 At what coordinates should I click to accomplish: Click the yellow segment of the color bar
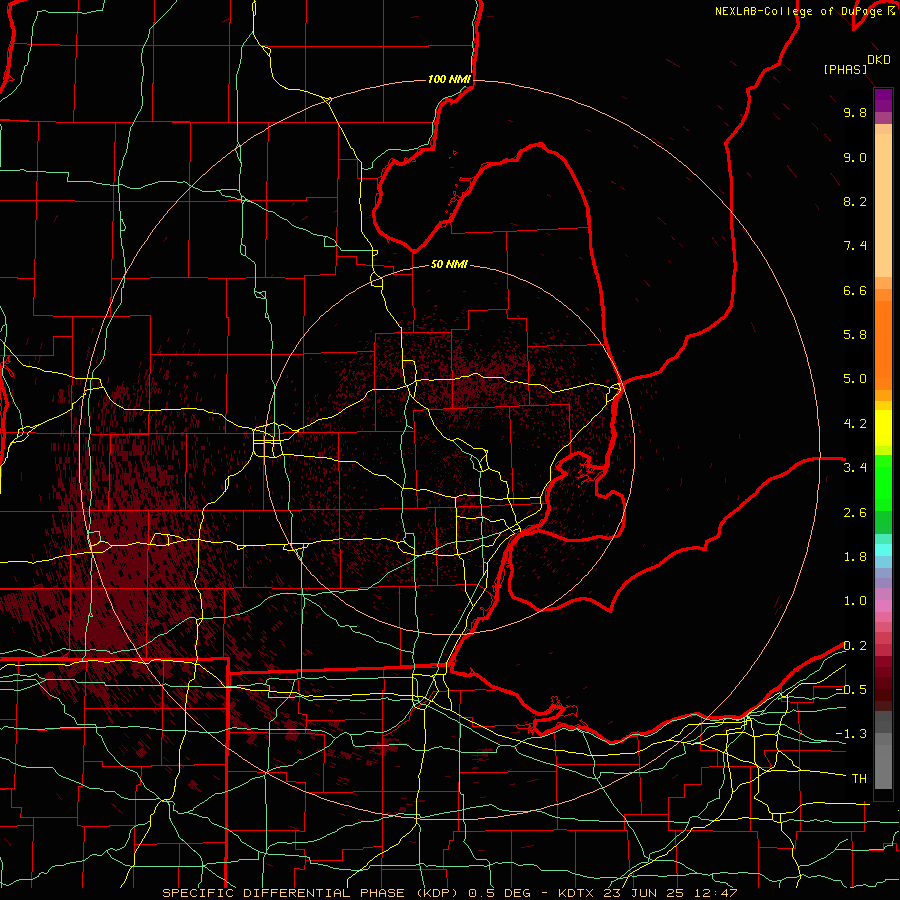883,428
